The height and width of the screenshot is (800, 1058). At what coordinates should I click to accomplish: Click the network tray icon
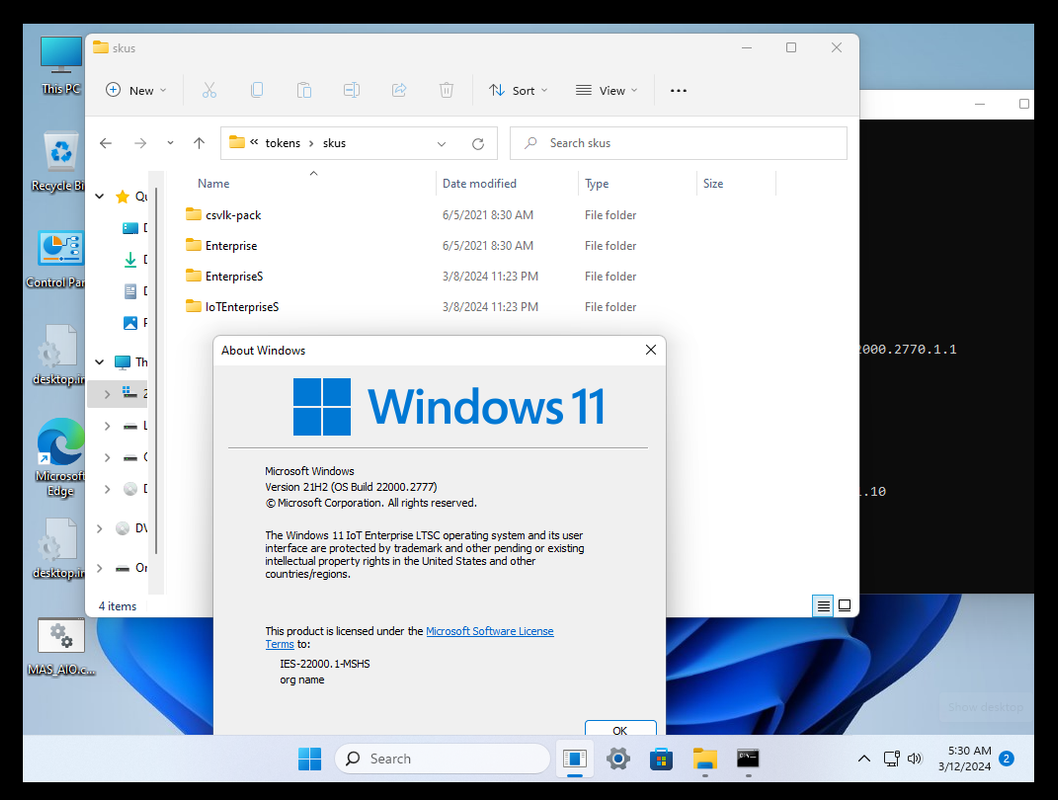(x=891, y=759)
